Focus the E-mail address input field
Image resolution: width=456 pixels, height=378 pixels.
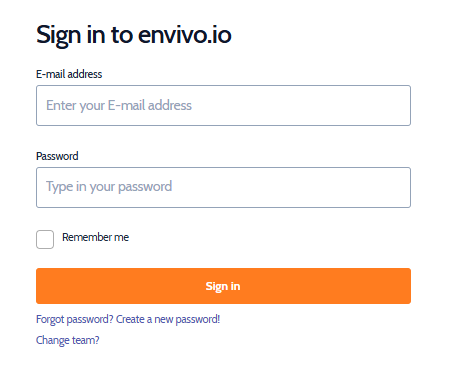[223, 105]
